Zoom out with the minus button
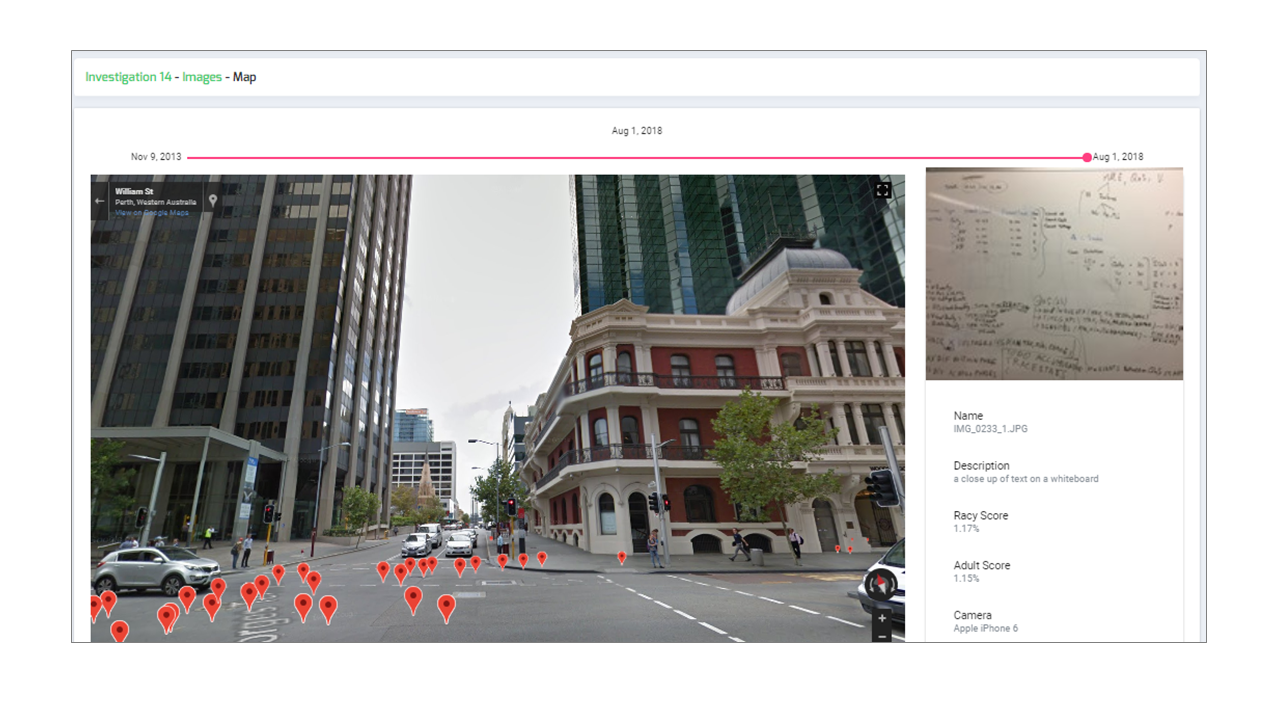Viewport: 1280px width, 720px height. [x=882, y=636]
